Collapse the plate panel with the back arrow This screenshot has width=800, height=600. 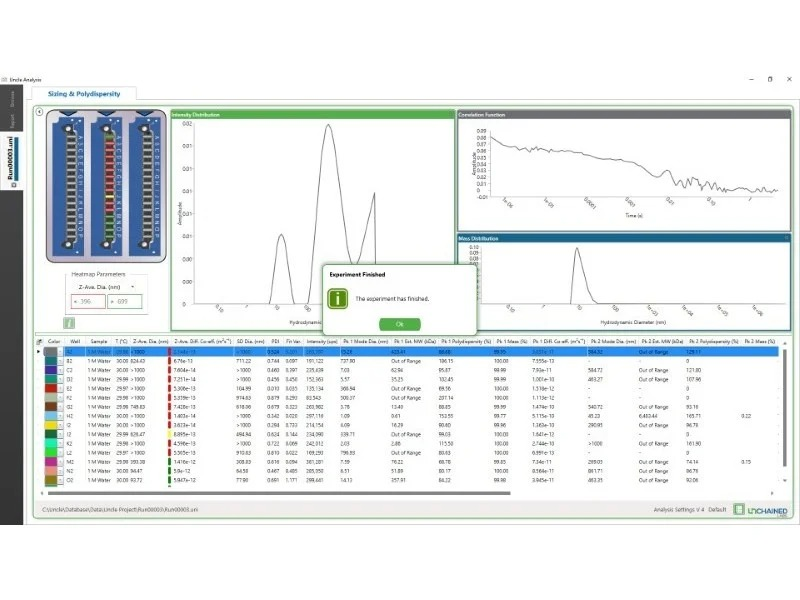click(39, 112)
